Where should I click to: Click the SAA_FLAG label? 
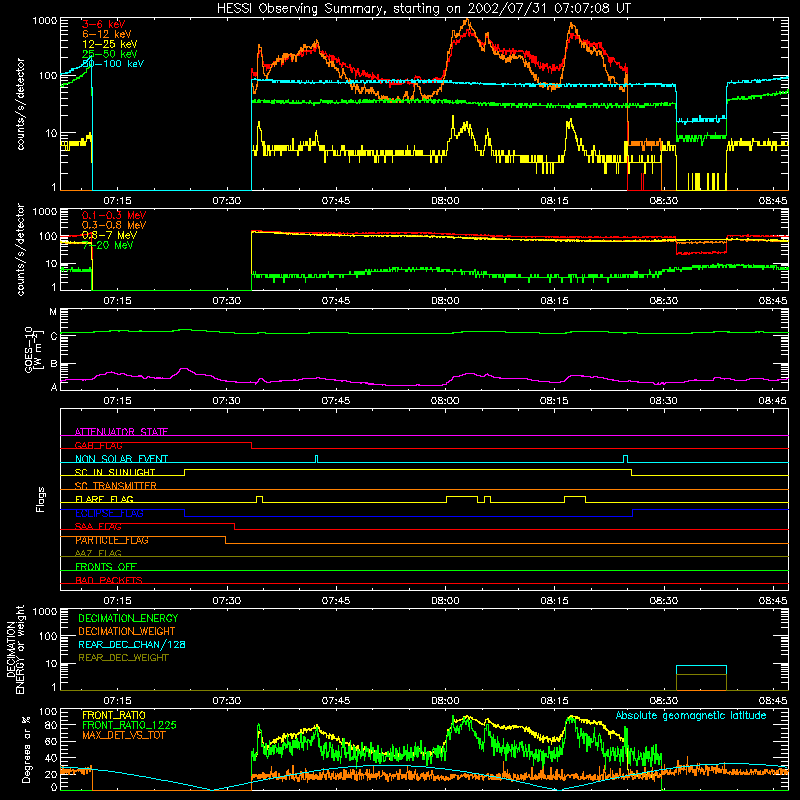click(x=98, y=527)
